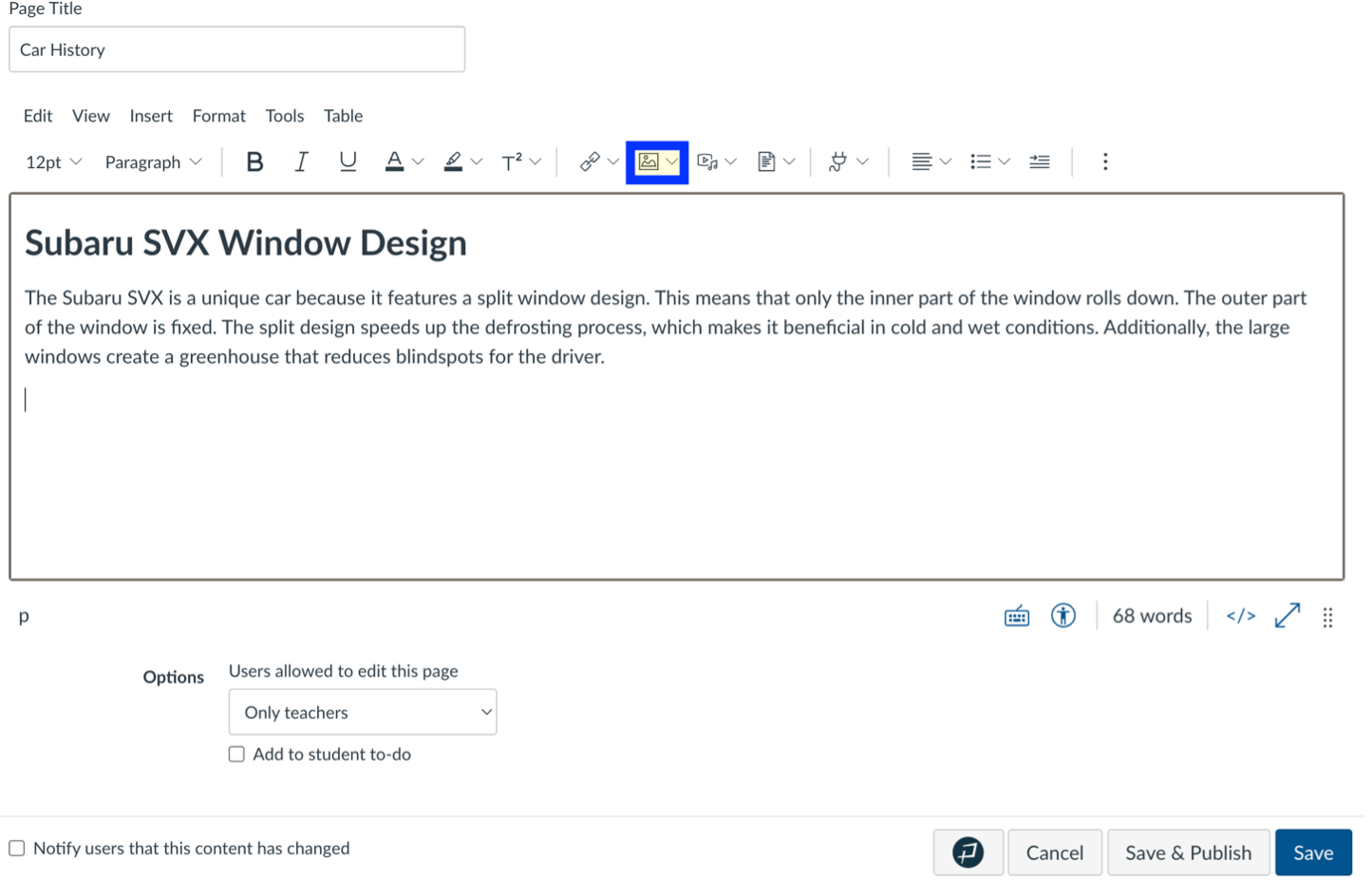Click the insert media icon
1372x881 pixels.
pos(707,162)
